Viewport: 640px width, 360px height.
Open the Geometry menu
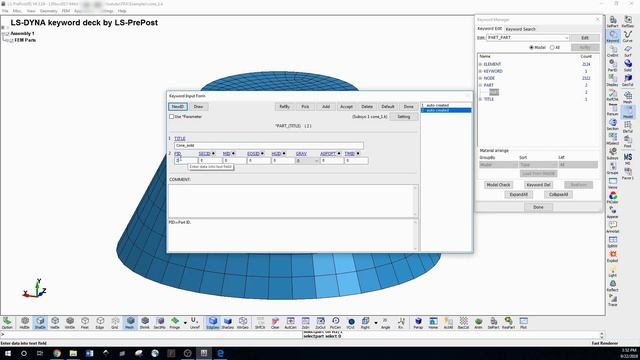(x=49, y=11)
